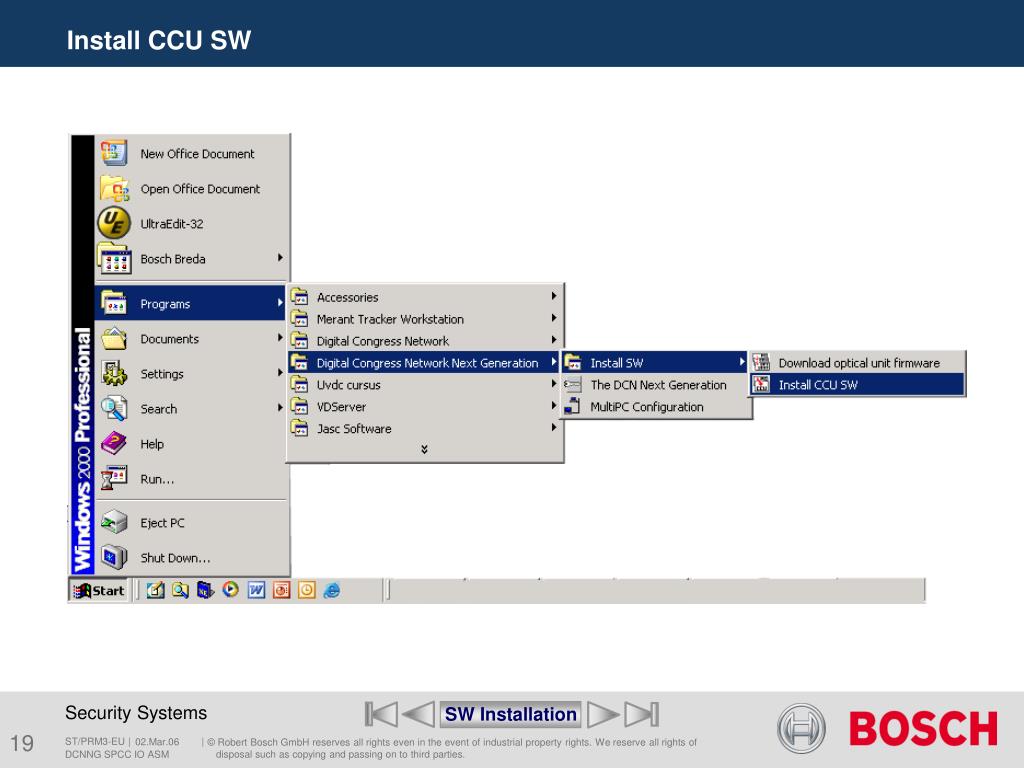Image resolution: width=1024 pixels, height=768 pixels.
Task: Click The DCN Next Generation key icon
Action: 573,385
